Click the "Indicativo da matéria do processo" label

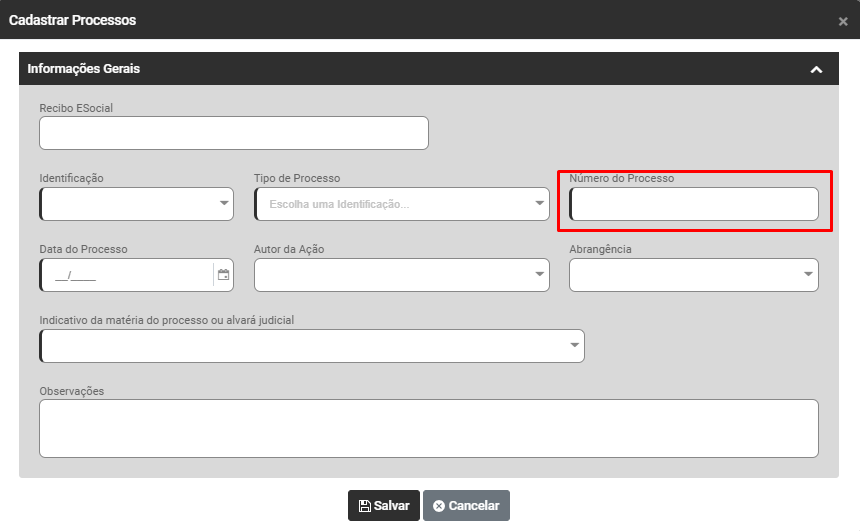pos(166,320)
